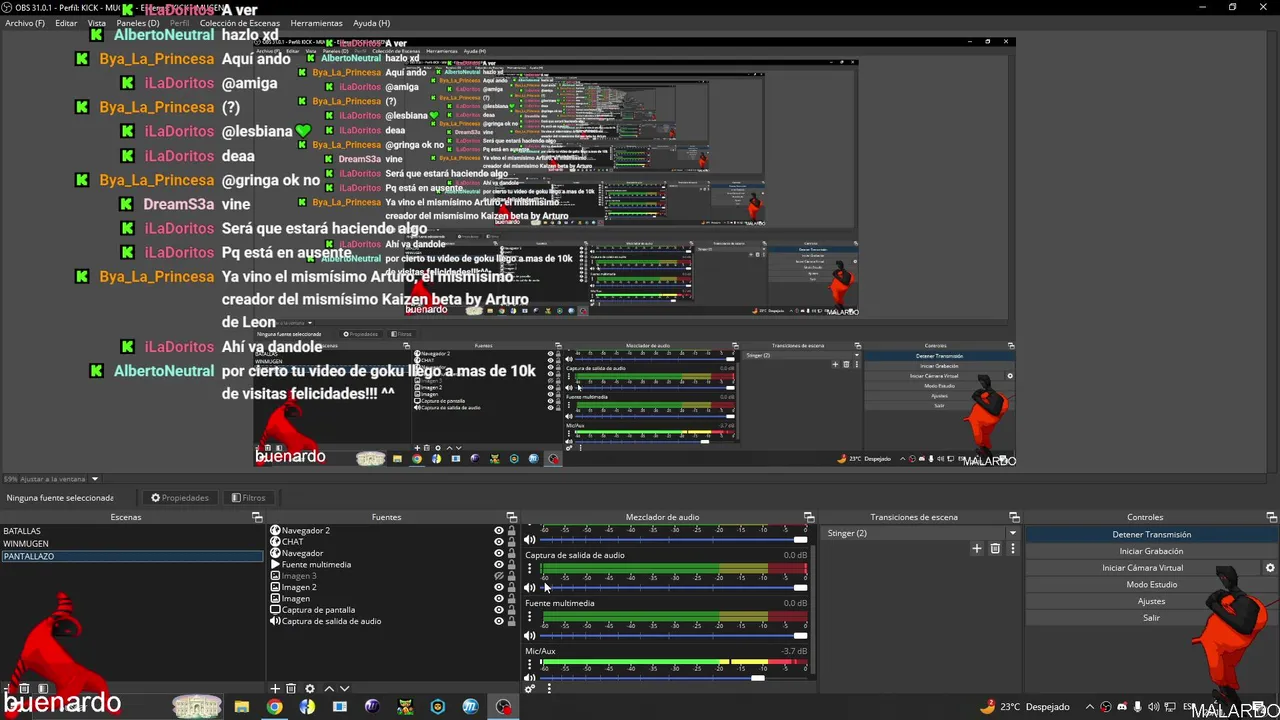Open the Ayuda (H) menu
This screenshot has height=720, width=1280.
coord(372,23)
